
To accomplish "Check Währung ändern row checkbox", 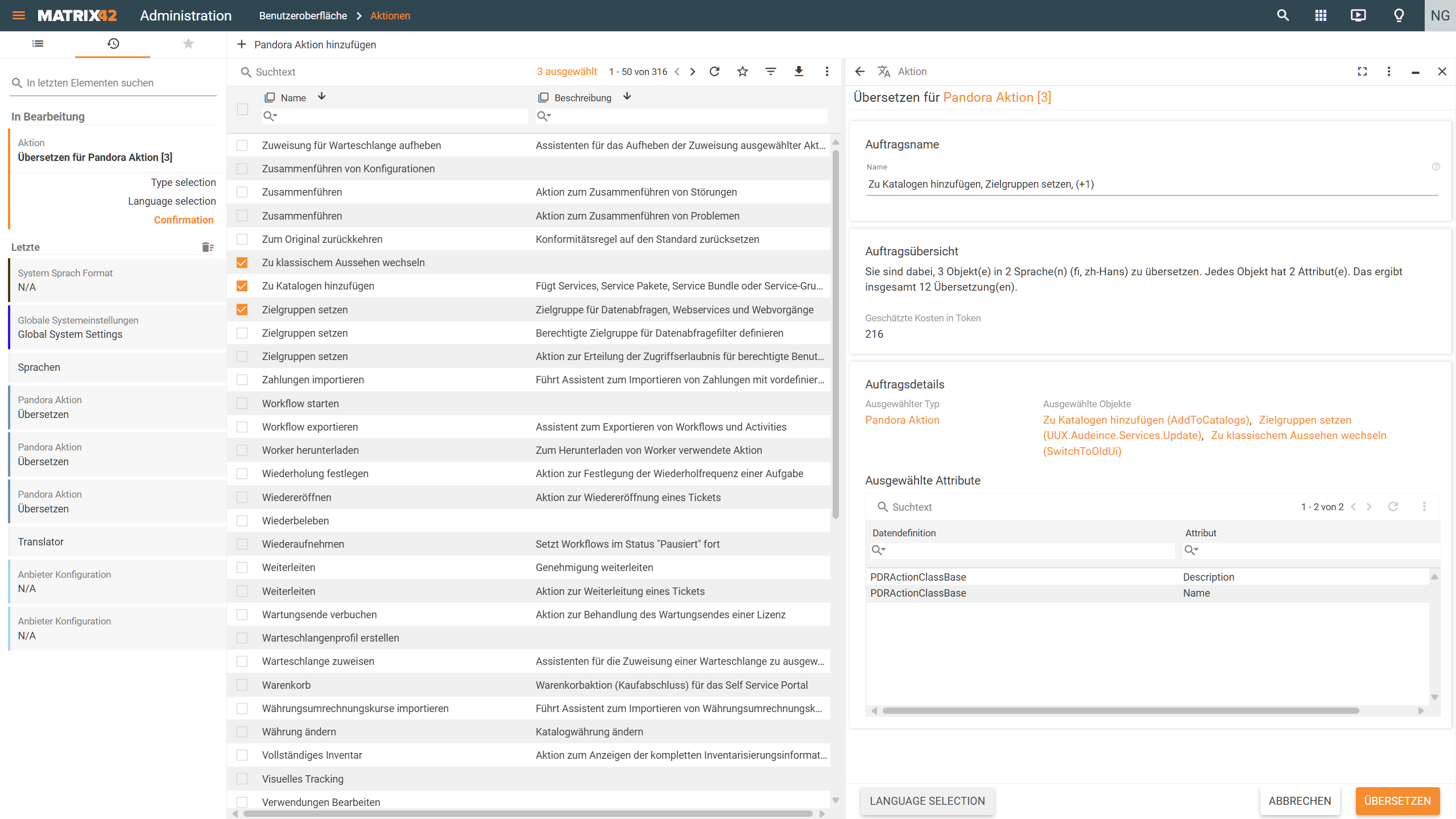I will pos(242,732).
